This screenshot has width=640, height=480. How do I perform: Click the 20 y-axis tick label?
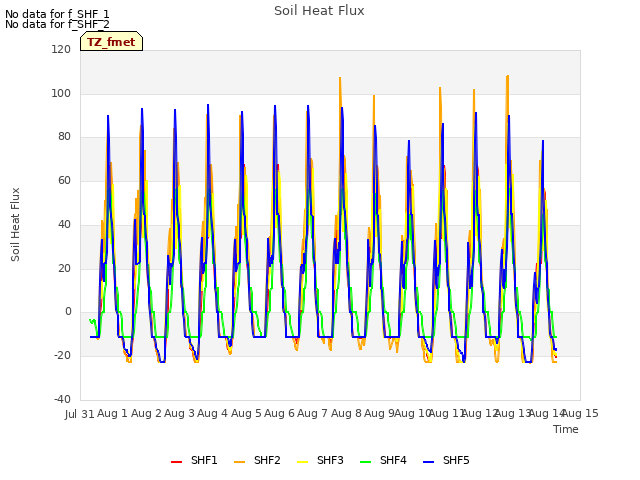pos(64,268)
